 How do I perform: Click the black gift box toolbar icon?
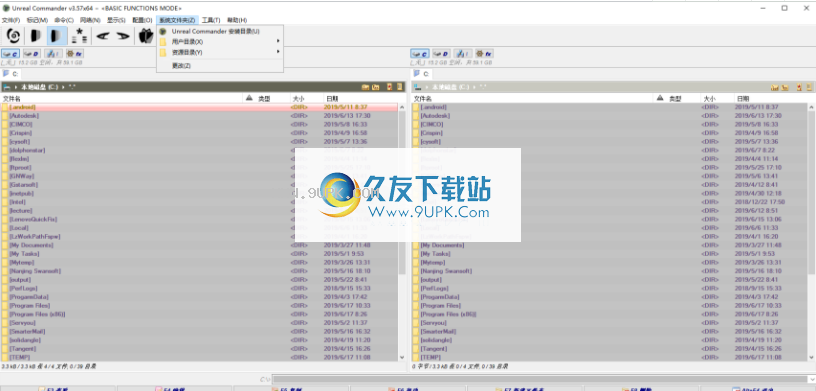[146, 36]
